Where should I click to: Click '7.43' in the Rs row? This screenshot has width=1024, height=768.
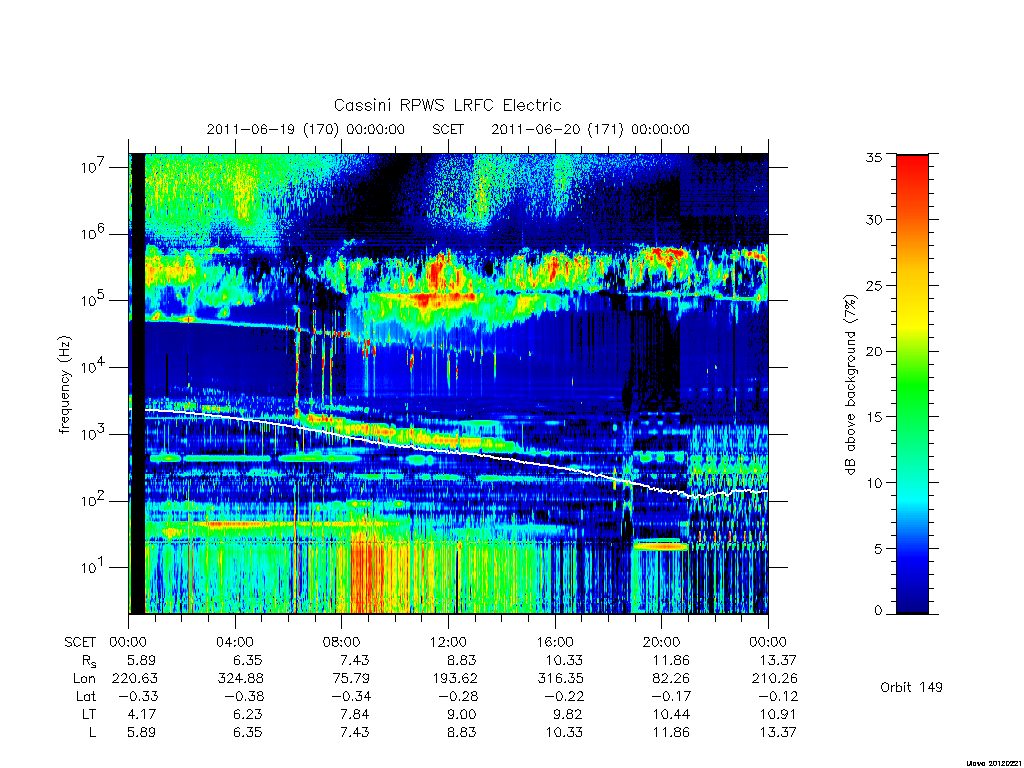point(355,660)
